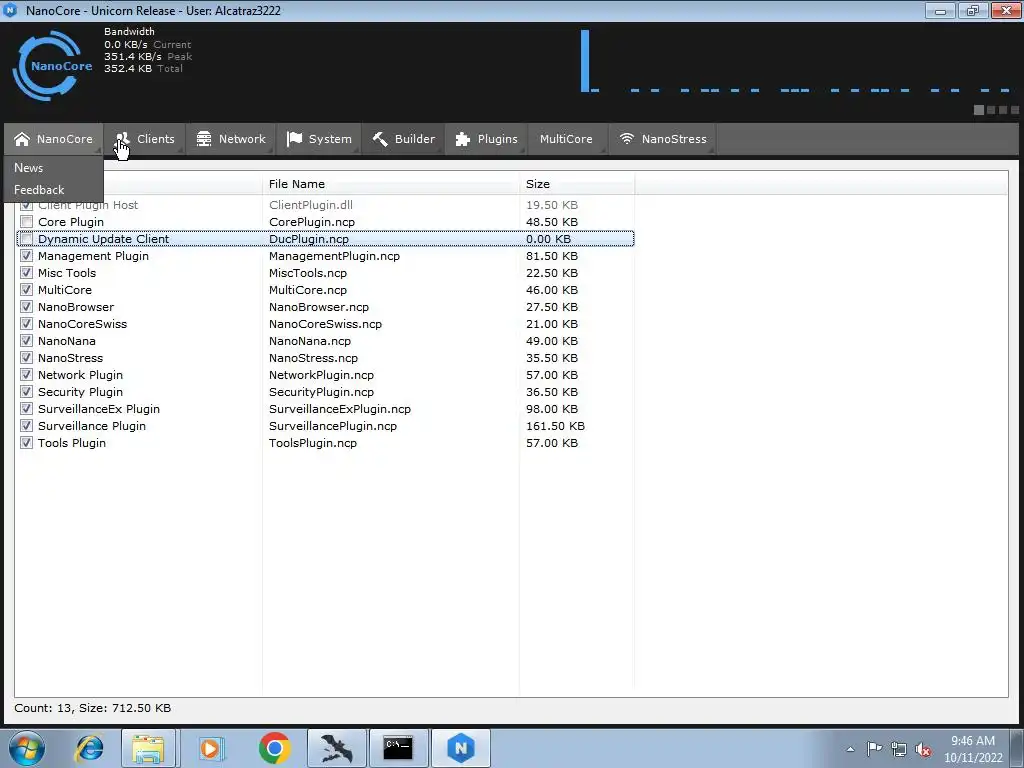
Task: Select the ClientPlugin.dll file name
Action: (x=311, y=205)
